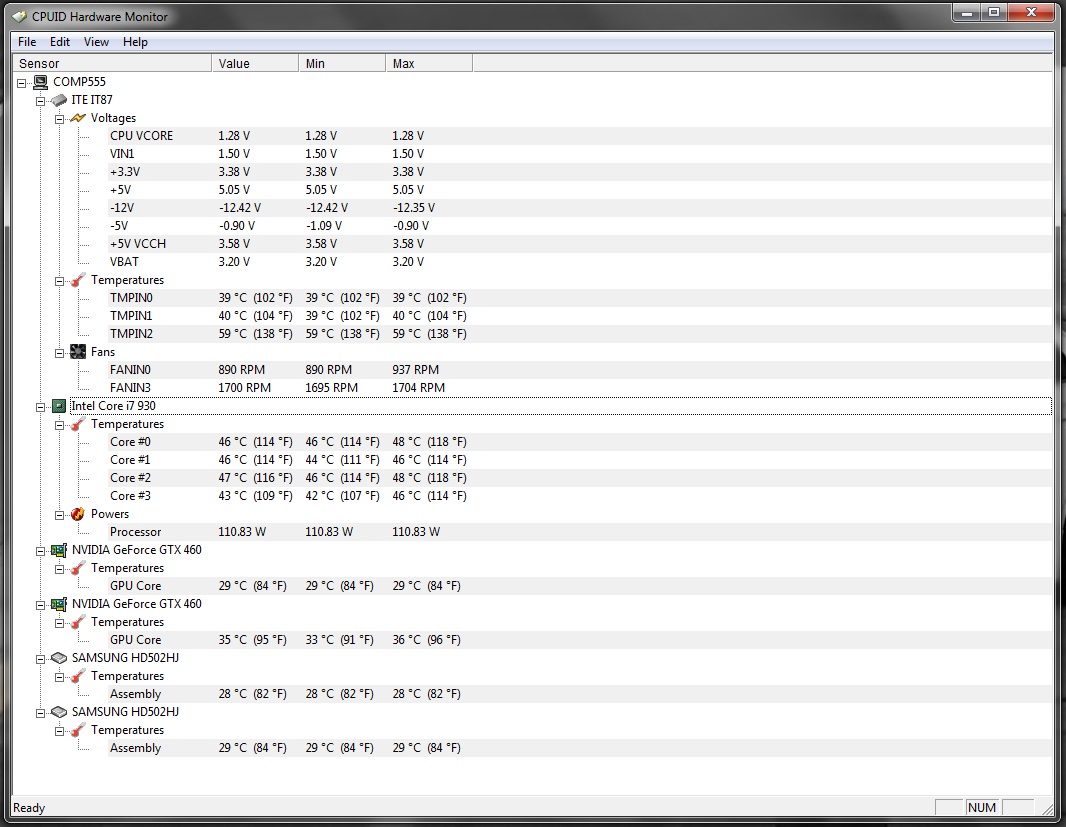Viewport: 1066px width, 827px height.
Task: Select the Core #0 temperature row
Action: pos(580,442)
